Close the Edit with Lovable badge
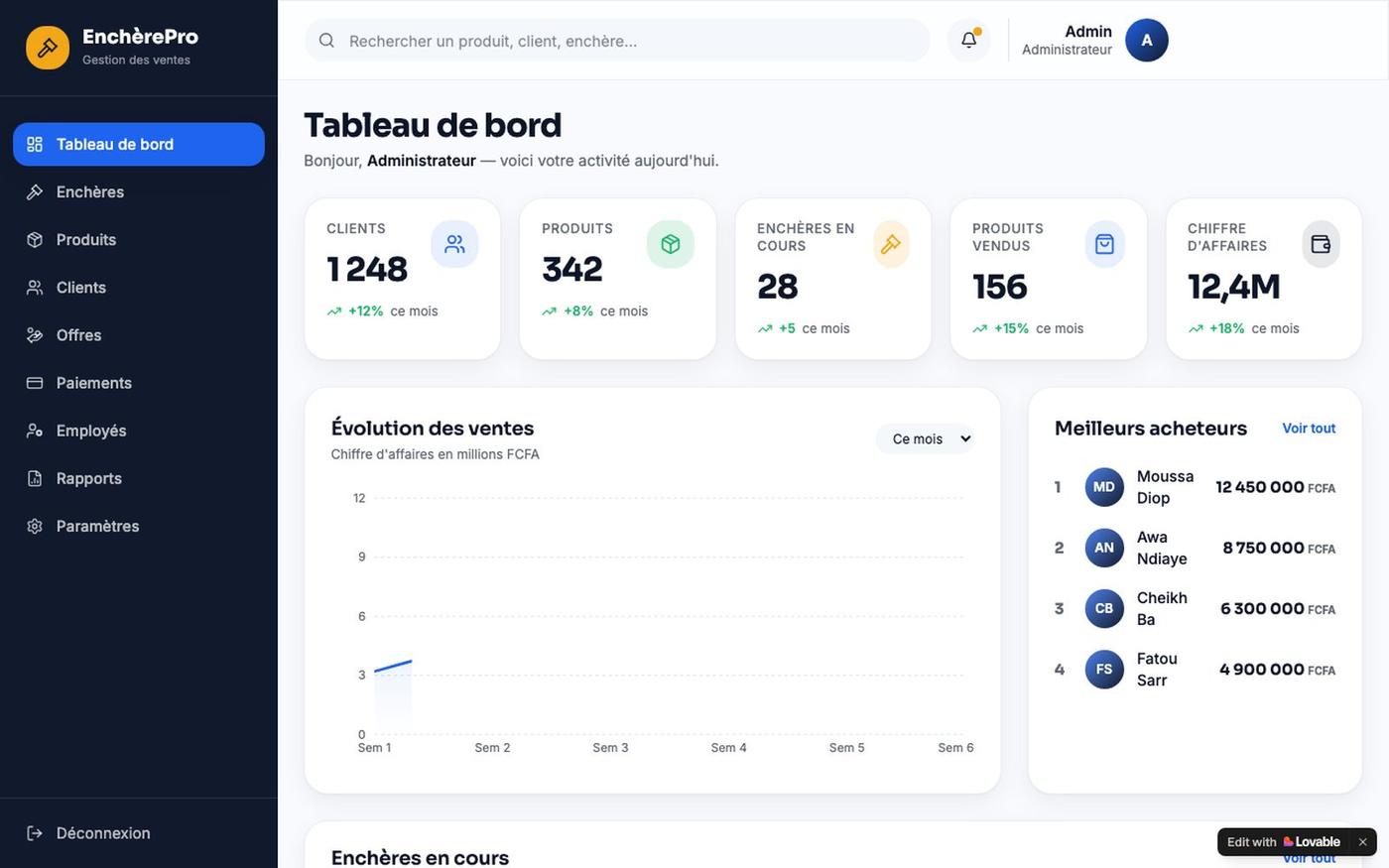The height and width of the screenshot is (868, 1389). 1362,842
